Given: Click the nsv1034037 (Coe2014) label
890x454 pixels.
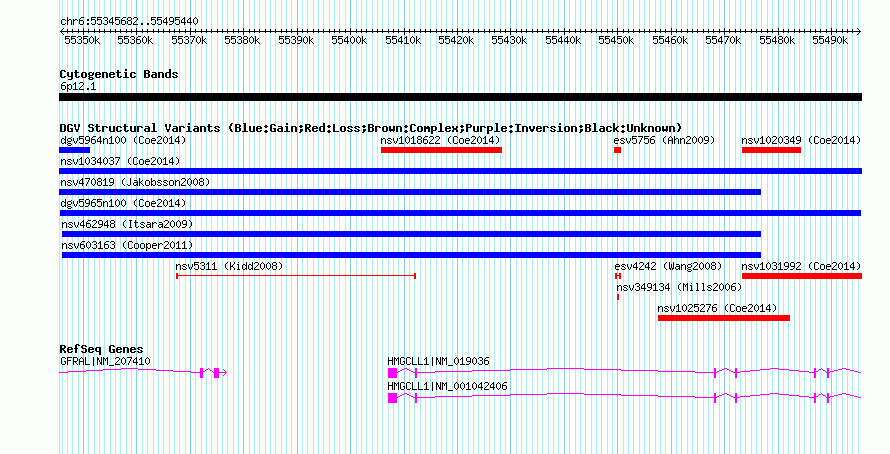Looking at the screenshot, I should [120, 161].
